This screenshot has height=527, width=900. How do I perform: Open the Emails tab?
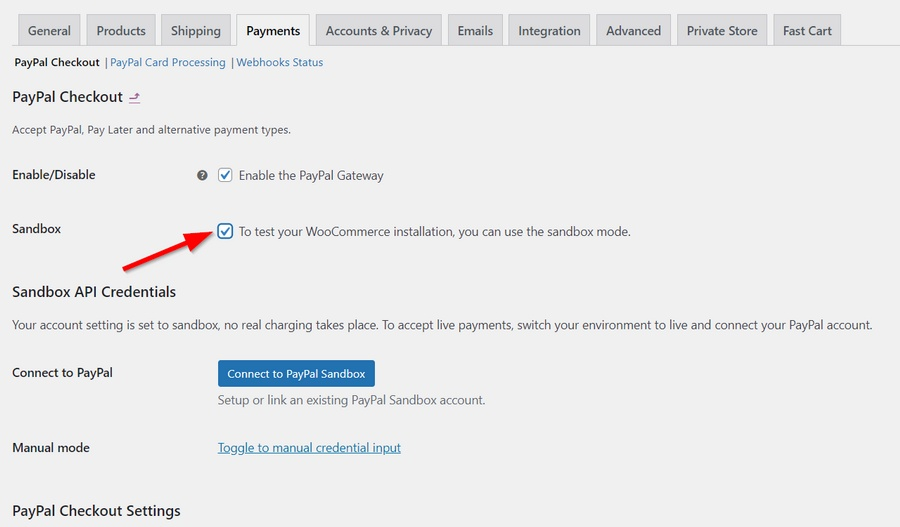(475, 30)
